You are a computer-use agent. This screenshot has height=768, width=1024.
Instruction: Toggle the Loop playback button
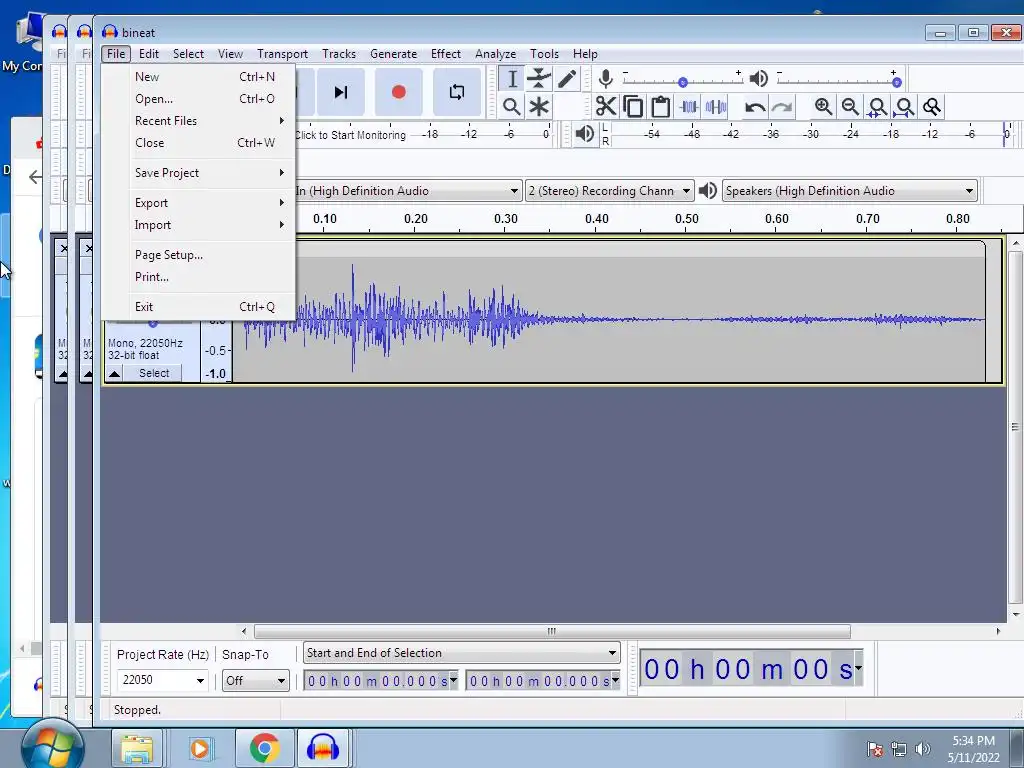tap(457, 92)
